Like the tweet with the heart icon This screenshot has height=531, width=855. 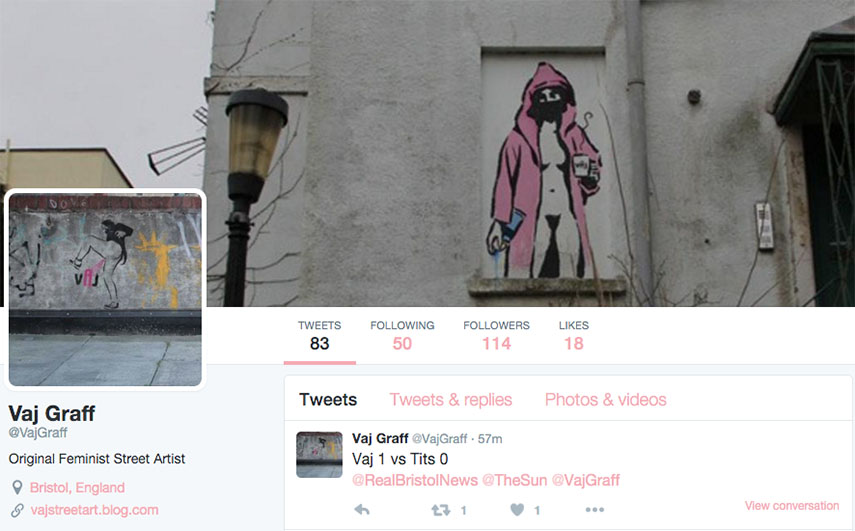coord(517,510)
